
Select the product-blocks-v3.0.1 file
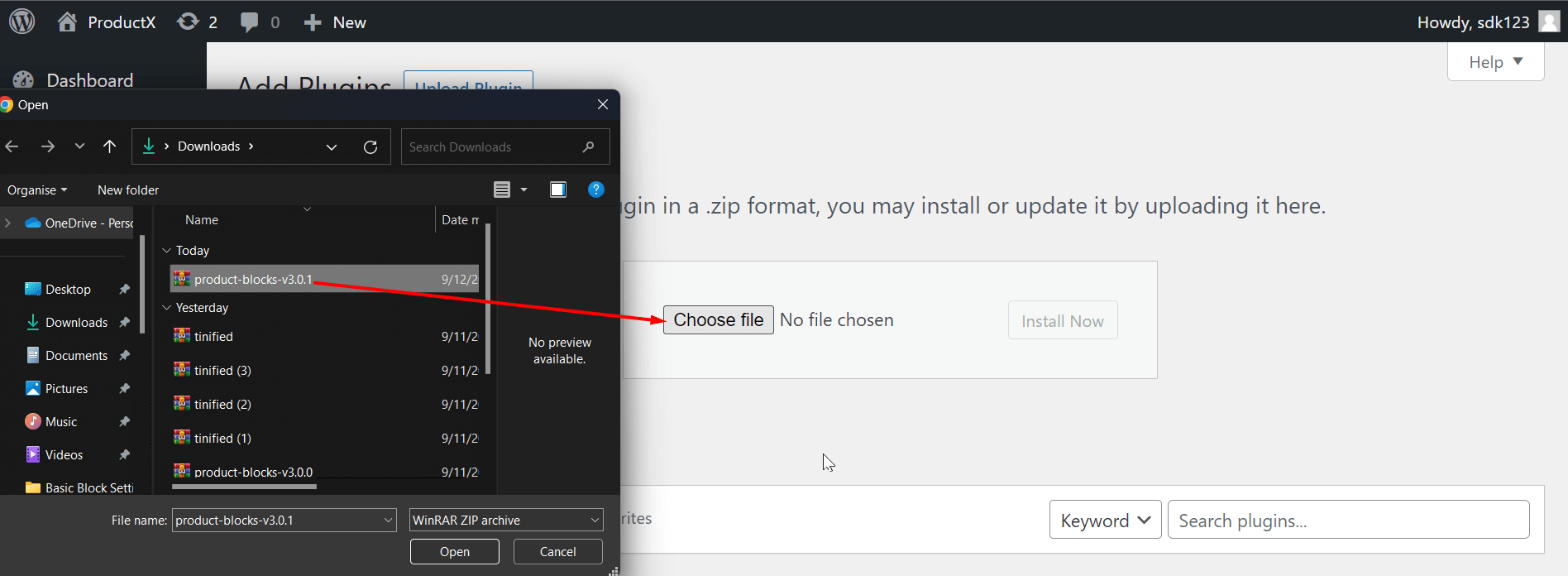[324, 279]
